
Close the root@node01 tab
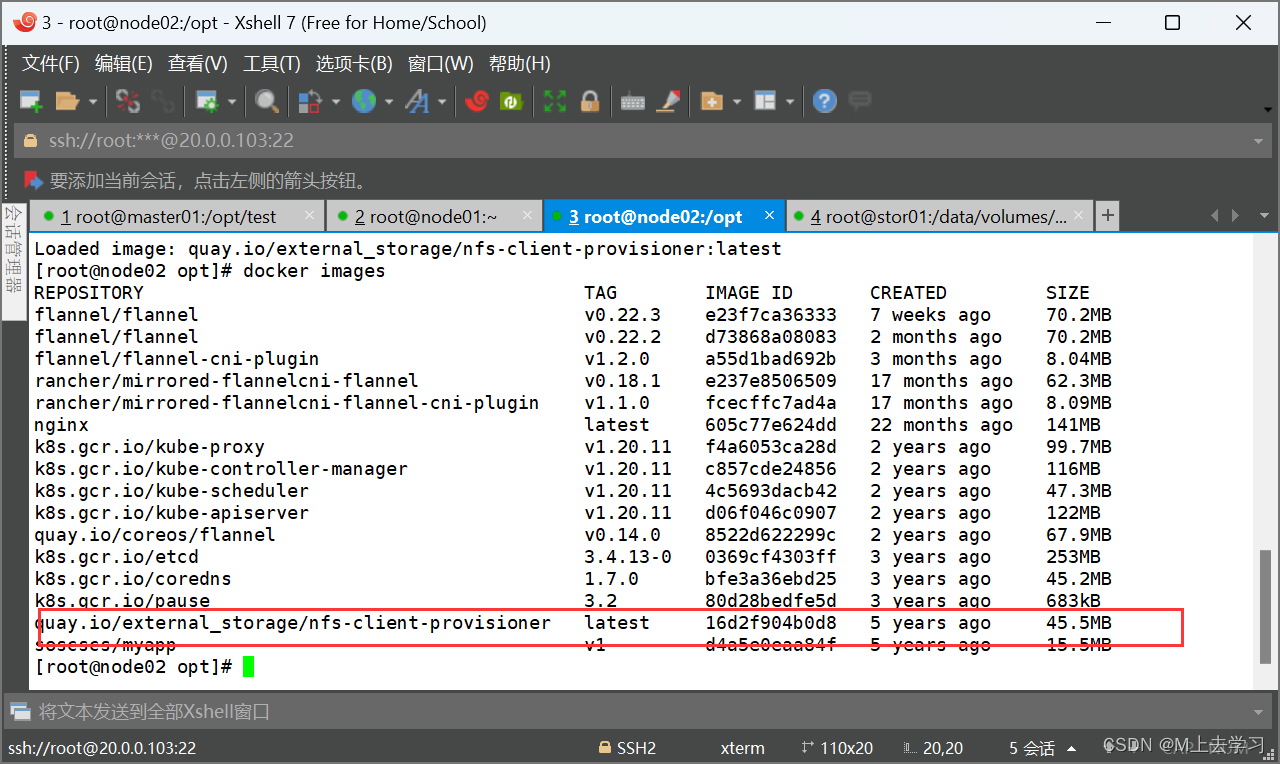point(528,215)
